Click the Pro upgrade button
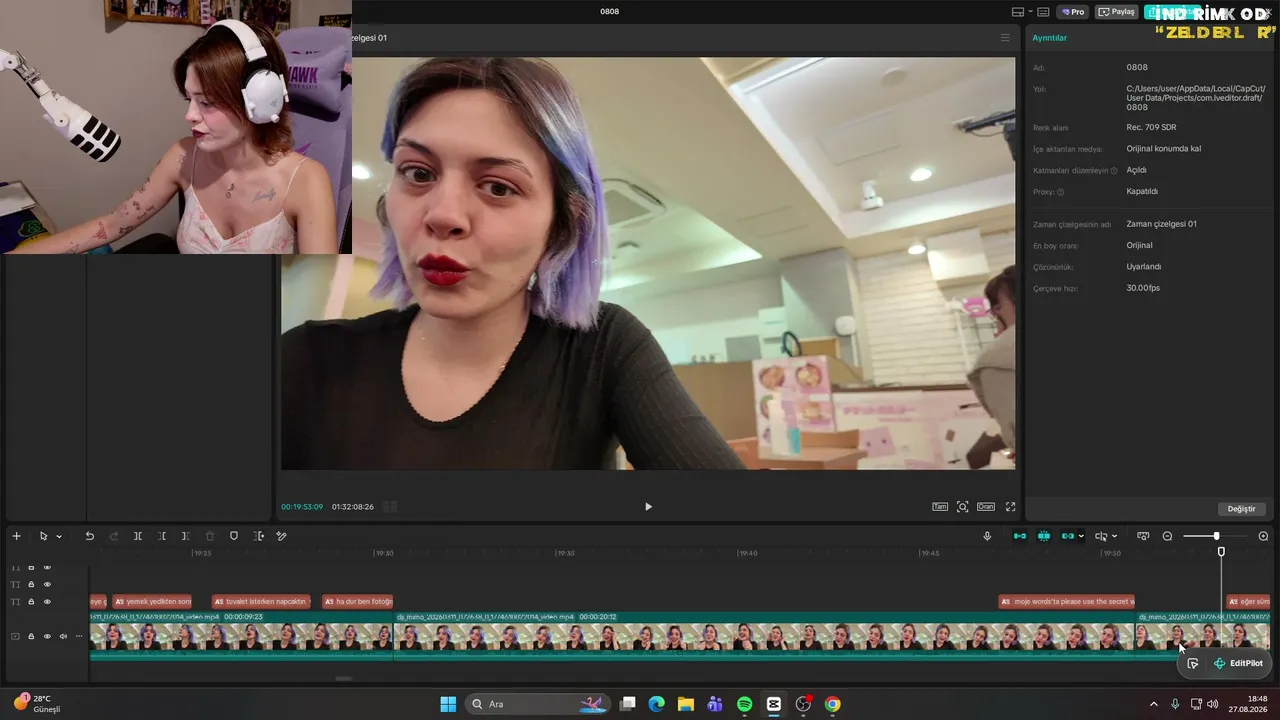 point(1073,12)
